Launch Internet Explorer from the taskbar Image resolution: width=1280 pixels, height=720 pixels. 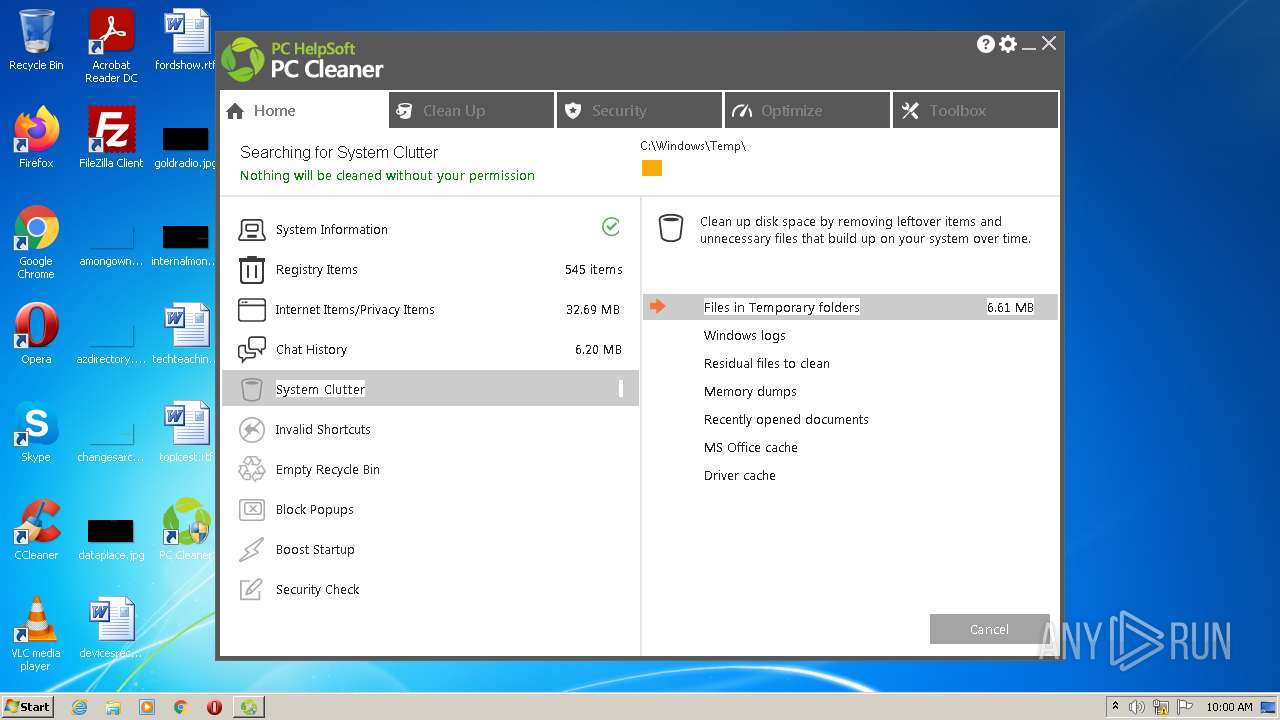click(79, 707)
